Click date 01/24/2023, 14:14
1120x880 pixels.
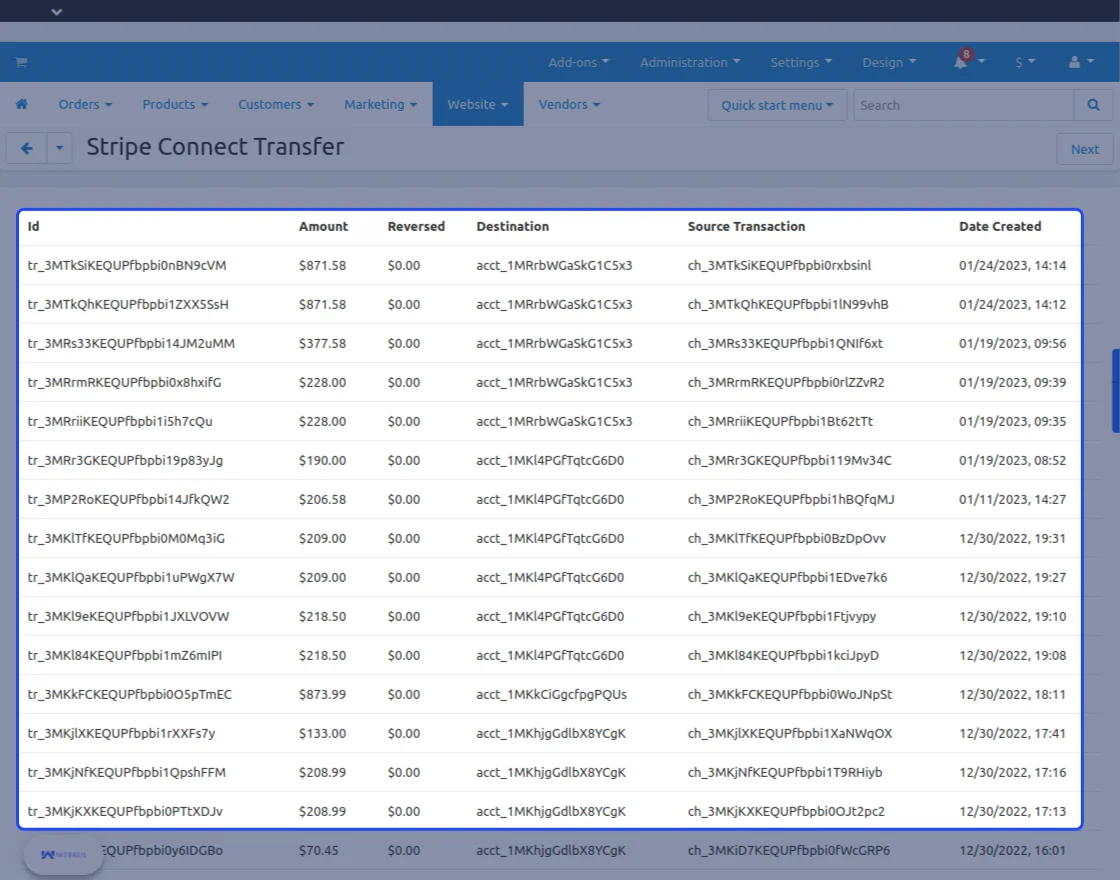(1012, 266)
